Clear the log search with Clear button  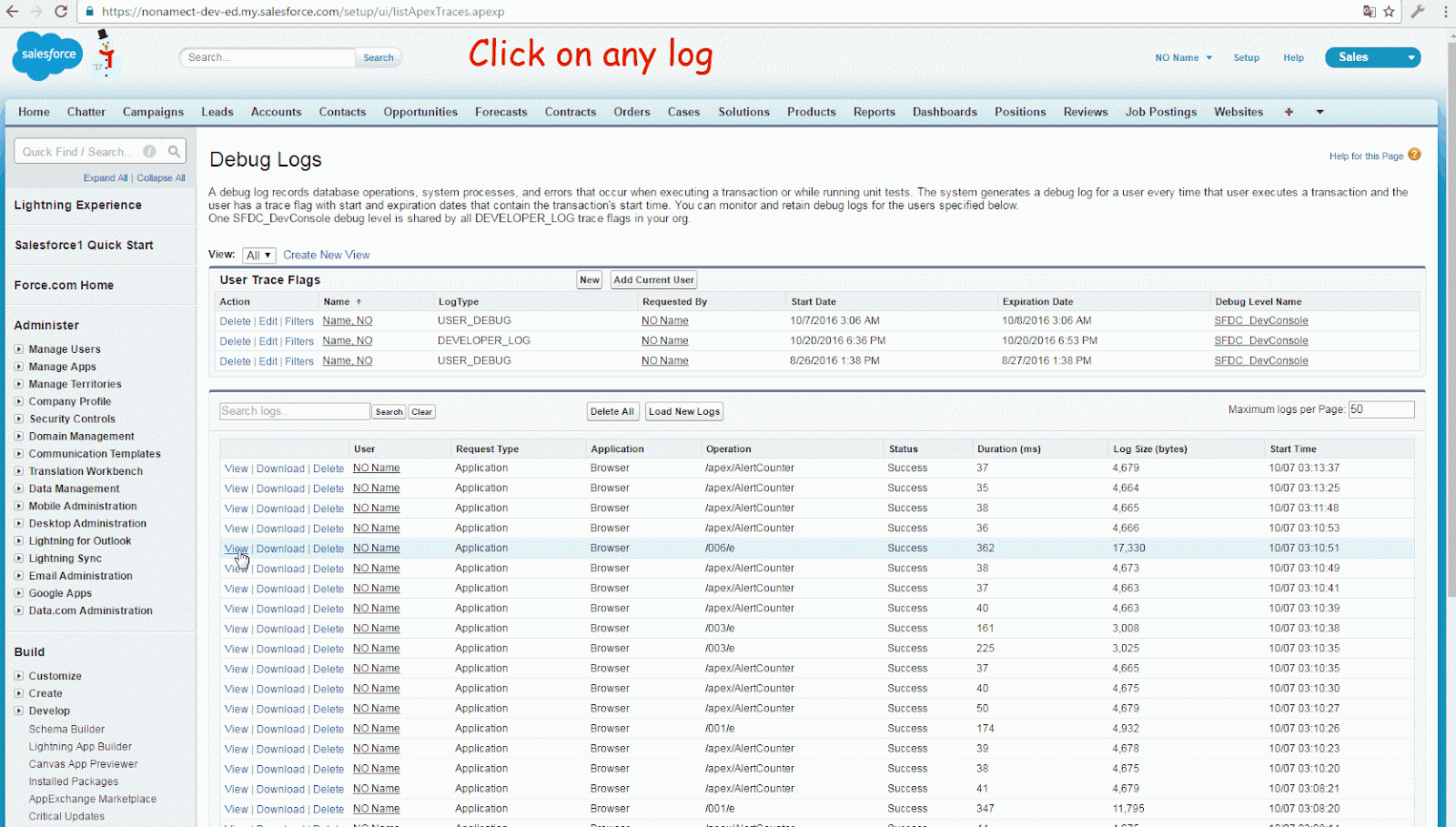(421, 412)
